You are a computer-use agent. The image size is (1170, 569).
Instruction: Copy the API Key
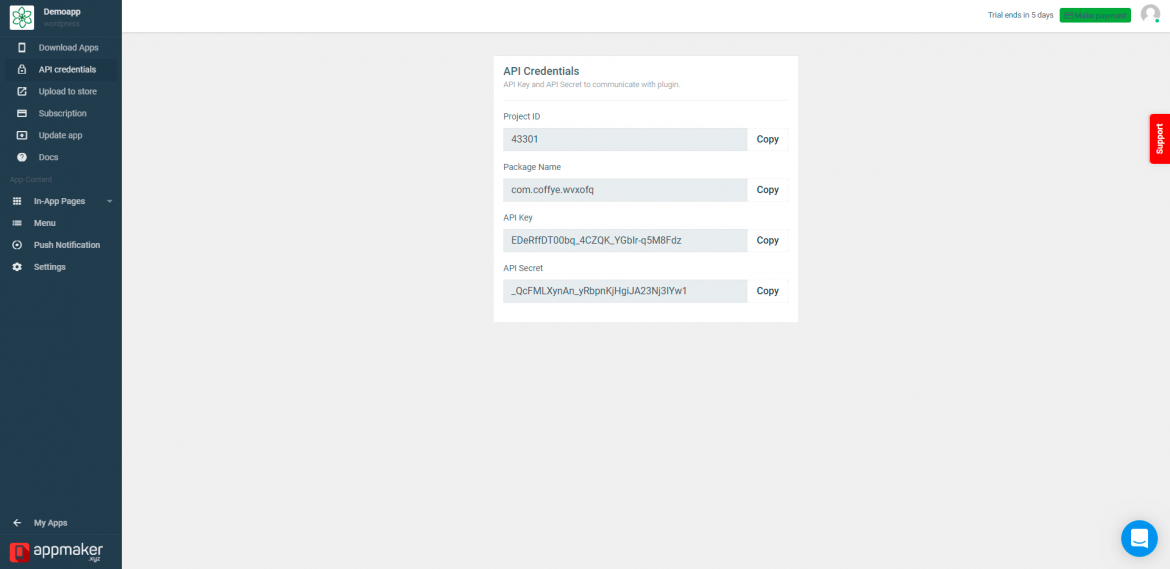pos(767,241)
